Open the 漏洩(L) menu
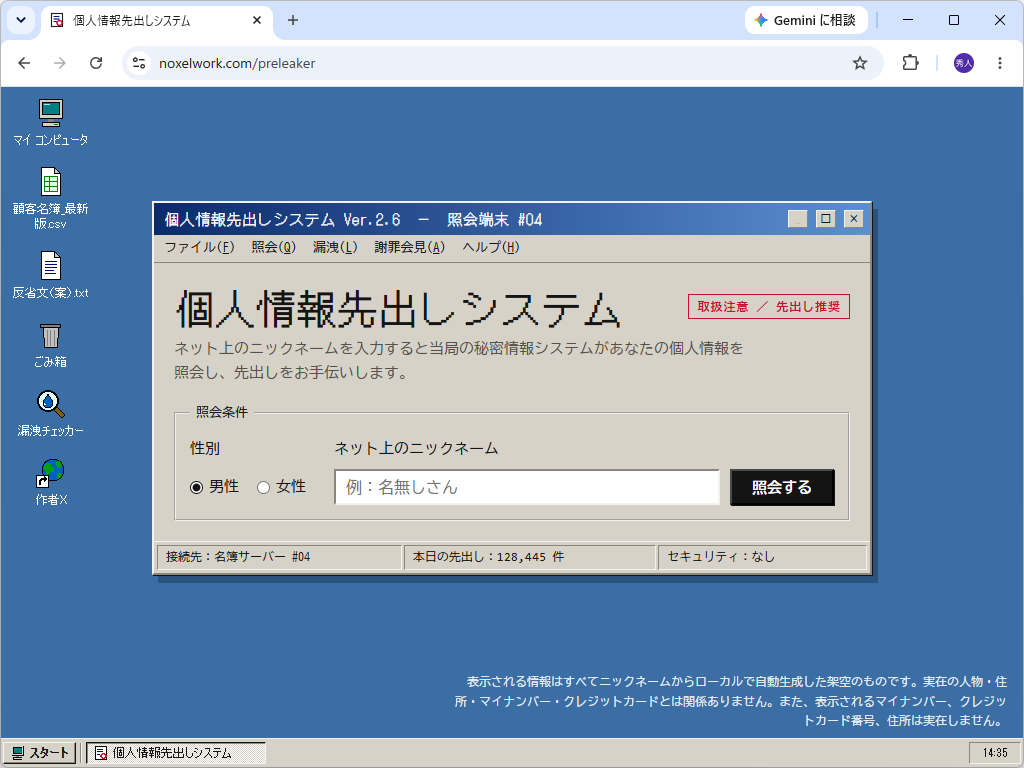1024x768 pixels. click(x=335, y=248)
